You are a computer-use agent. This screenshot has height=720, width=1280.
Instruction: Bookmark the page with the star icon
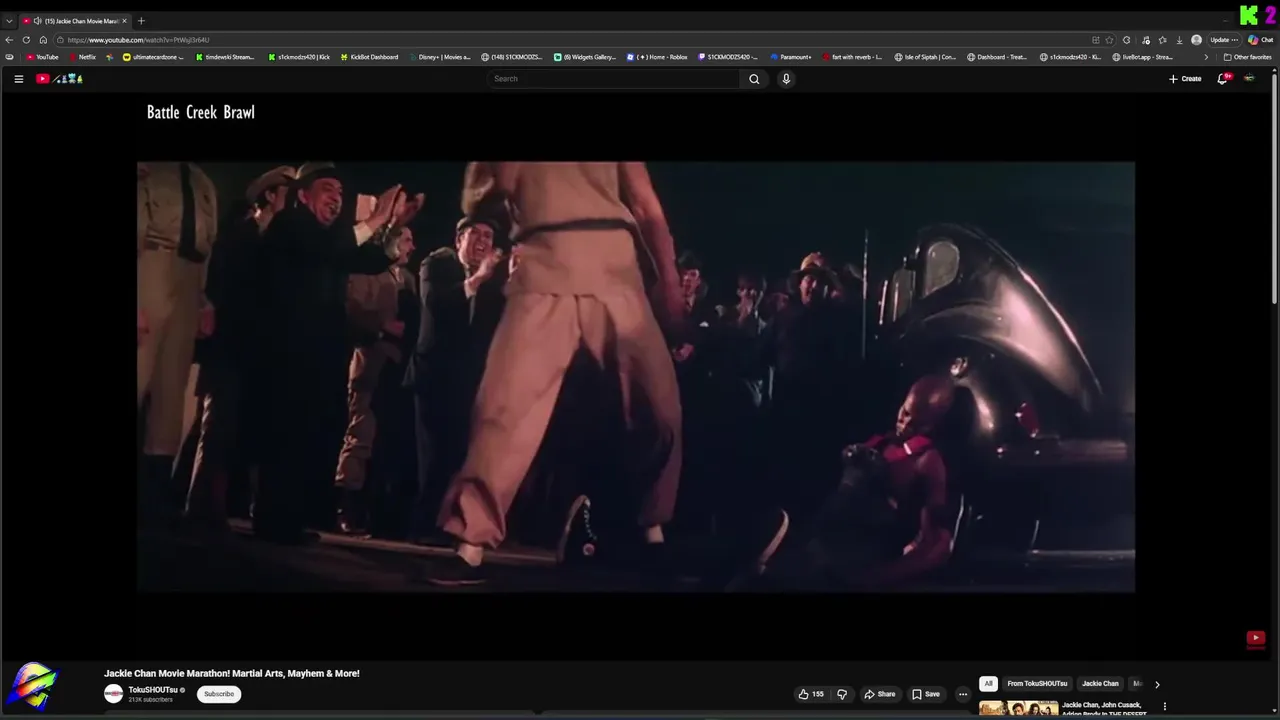[1109, 40]
